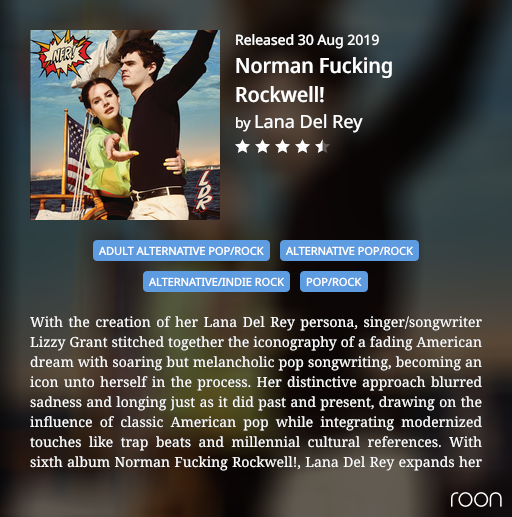Click the roon logo
Screen dimensions: 512x517
(x=476, y=499)
